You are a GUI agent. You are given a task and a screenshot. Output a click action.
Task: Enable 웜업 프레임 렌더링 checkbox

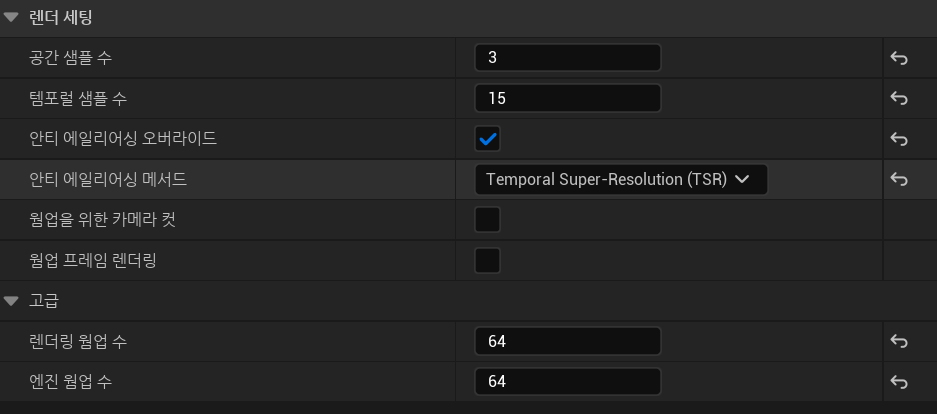click(x=488, y=261)
